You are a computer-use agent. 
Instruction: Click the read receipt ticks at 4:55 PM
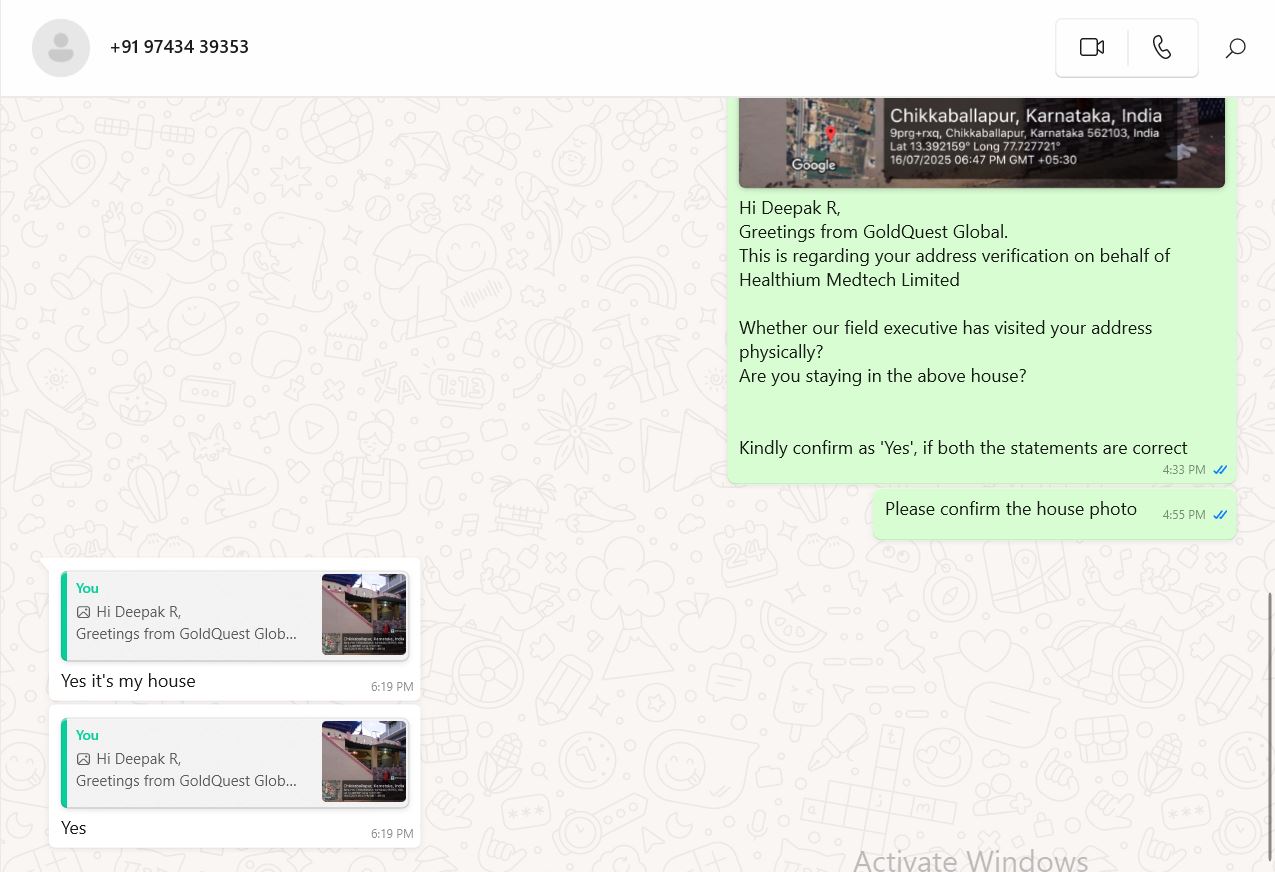pyautogui.click(x=1220, y=515)
